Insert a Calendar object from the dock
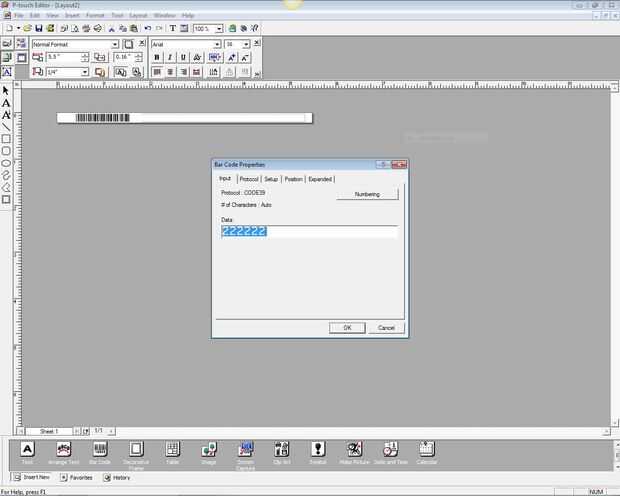This screenshot has height=496, width=620. (427, 450)
